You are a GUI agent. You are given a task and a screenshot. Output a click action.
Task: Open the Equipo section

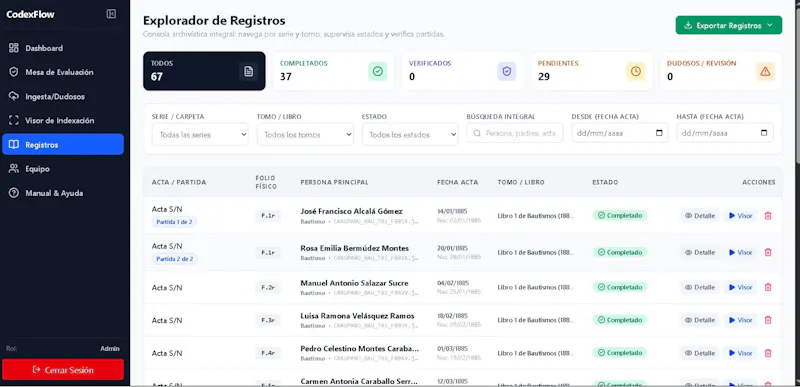[63, 169]
